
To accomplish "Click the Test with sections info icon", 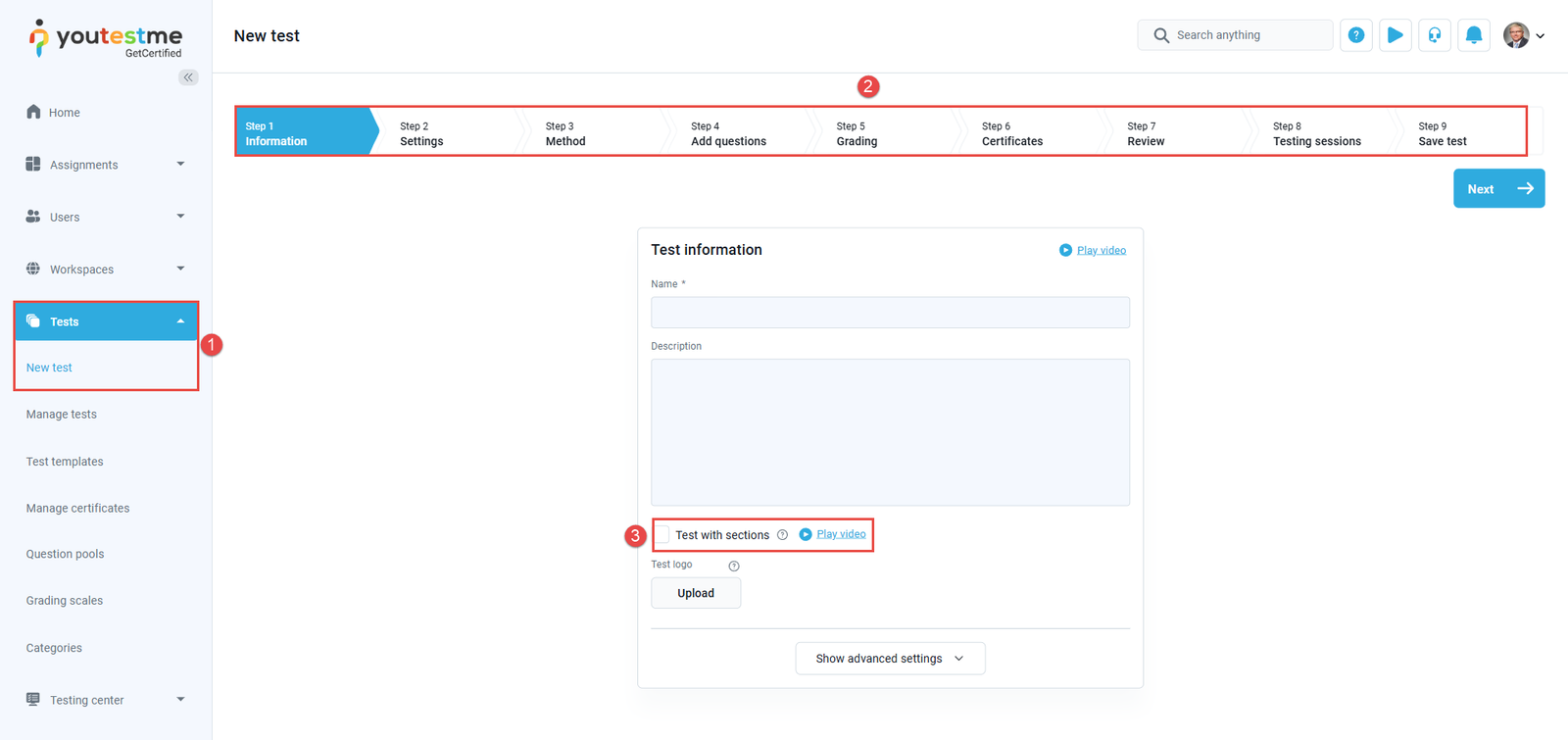I will click(782, 535).
